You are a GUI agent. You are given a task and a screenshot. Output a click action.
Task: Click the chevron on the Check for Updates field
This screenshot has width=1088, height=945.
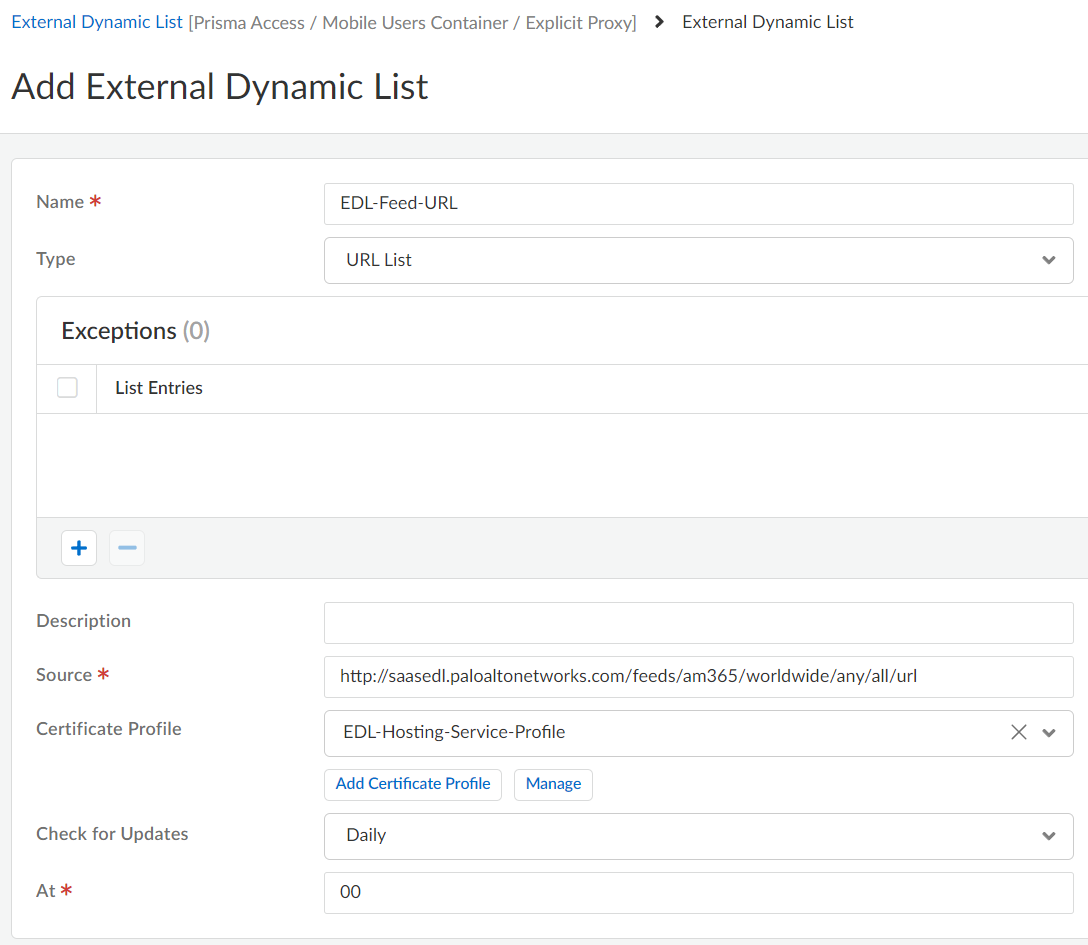coord(1048,835)
